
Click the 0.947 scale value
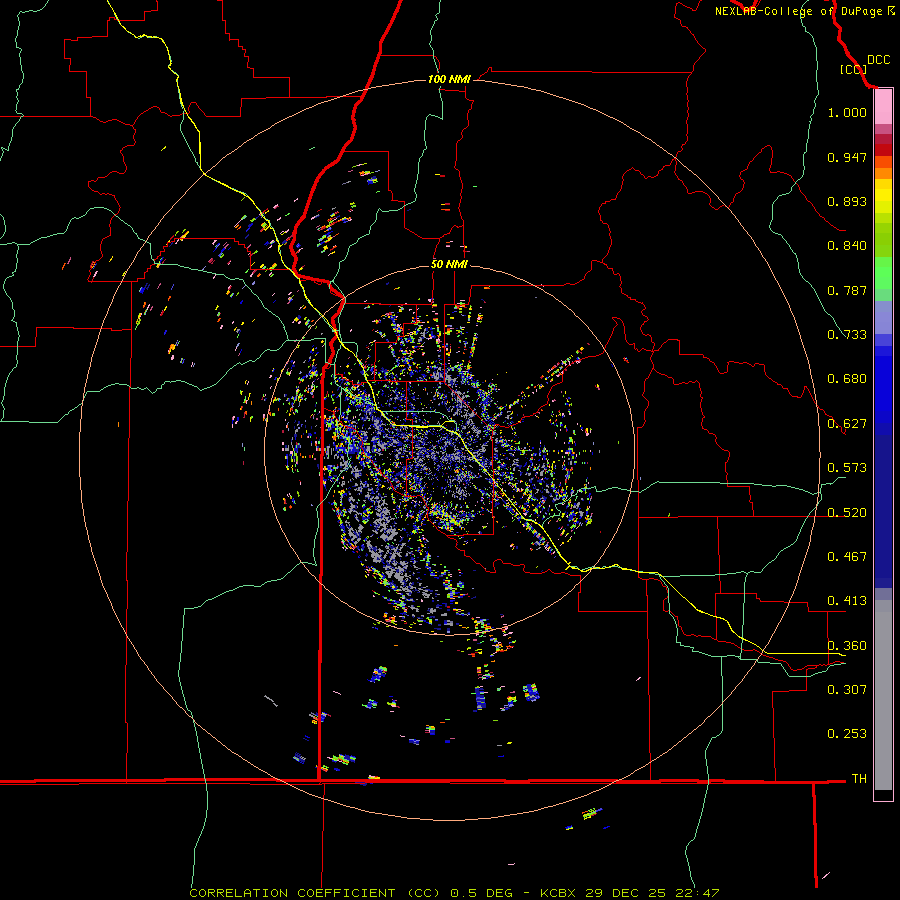tap(847, 157)
